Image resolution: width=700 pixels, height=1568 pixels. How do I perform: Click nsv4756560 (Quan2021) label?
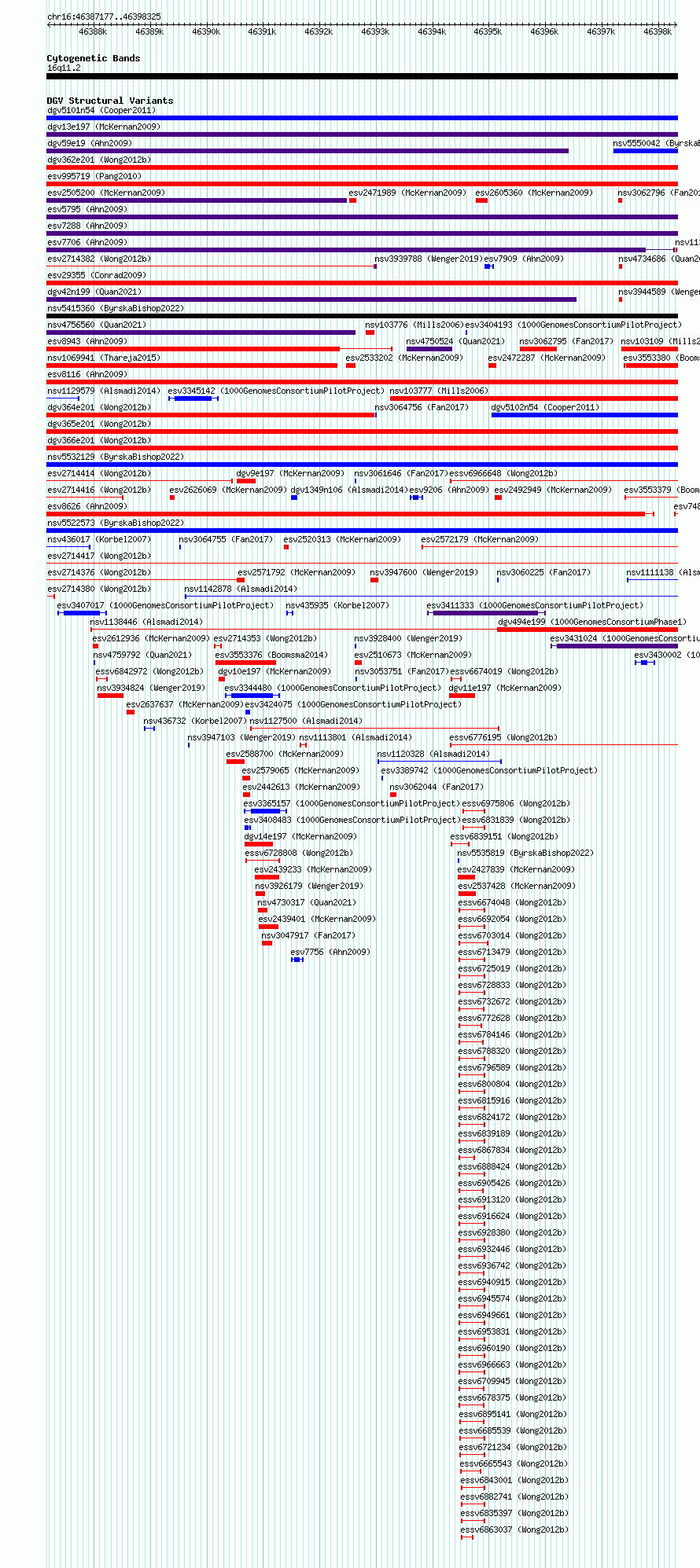pos(97,325)
